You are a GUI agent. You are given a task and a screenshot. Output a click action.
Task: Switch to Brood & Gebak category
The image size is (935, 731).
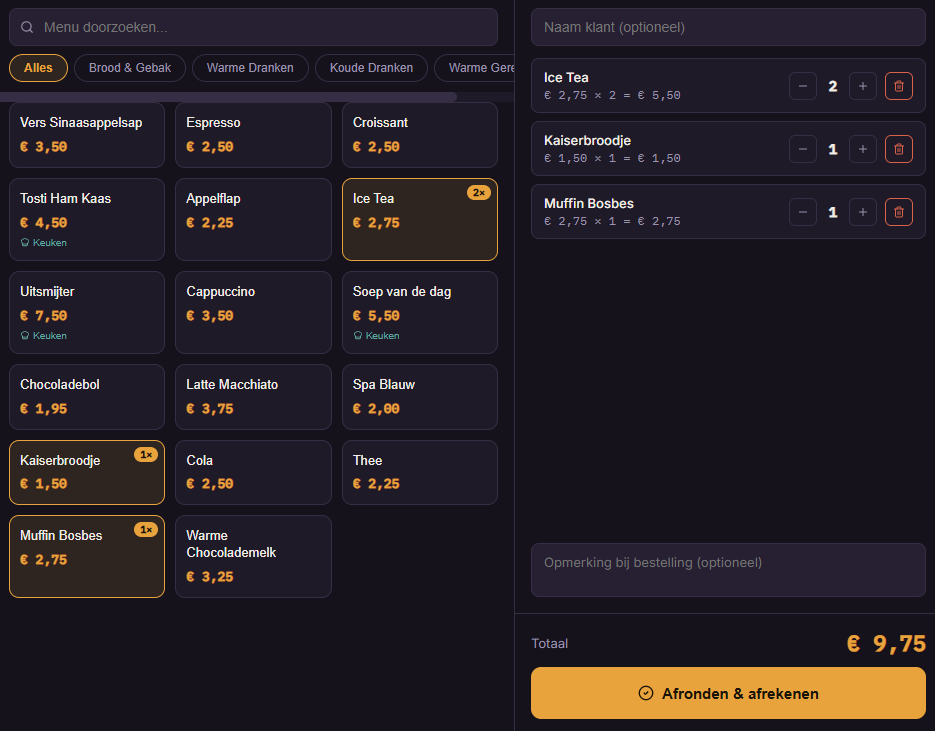(x=130, y=68)
